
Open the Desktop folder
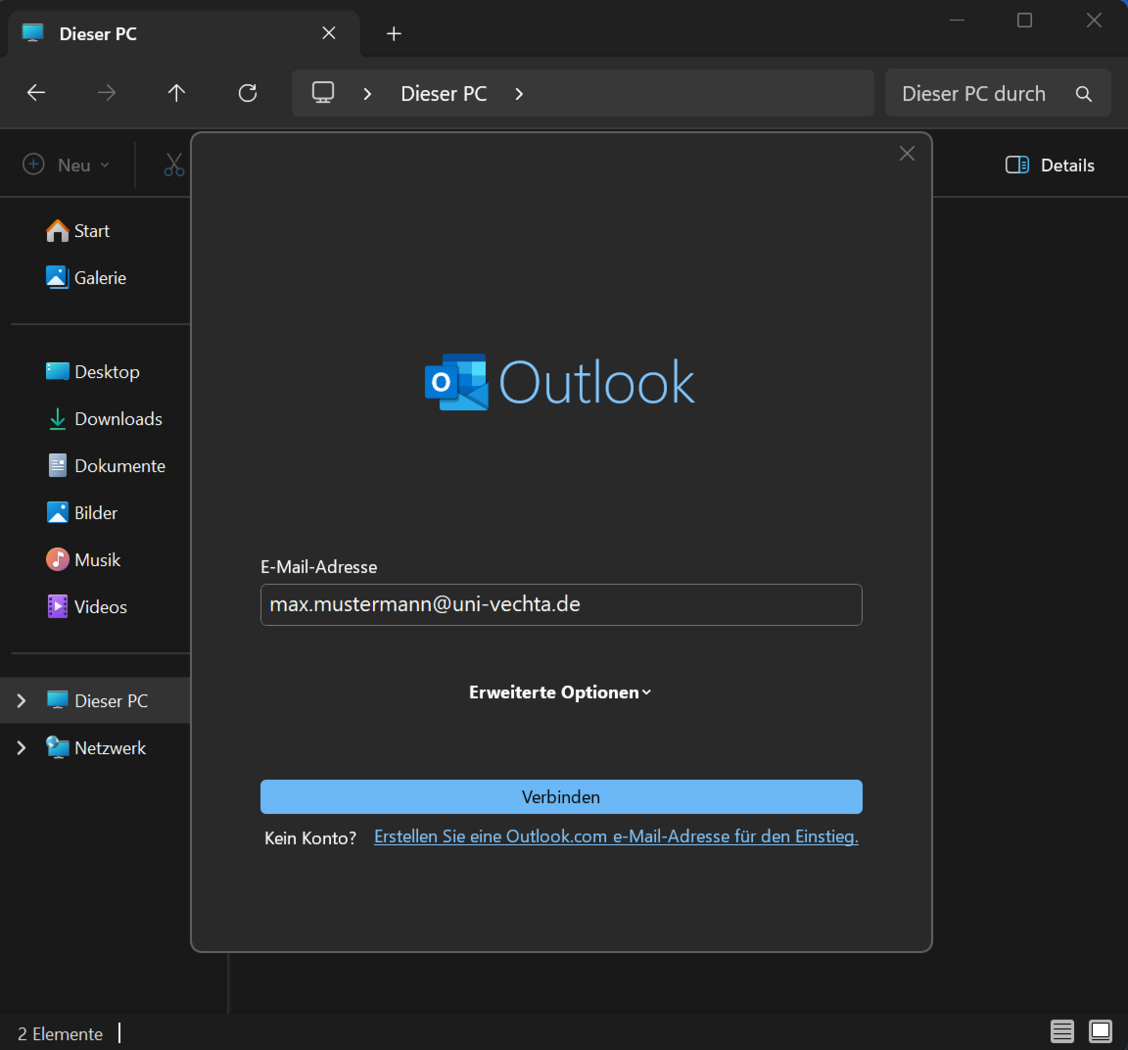pyautogui.click(x=93, y=372)
